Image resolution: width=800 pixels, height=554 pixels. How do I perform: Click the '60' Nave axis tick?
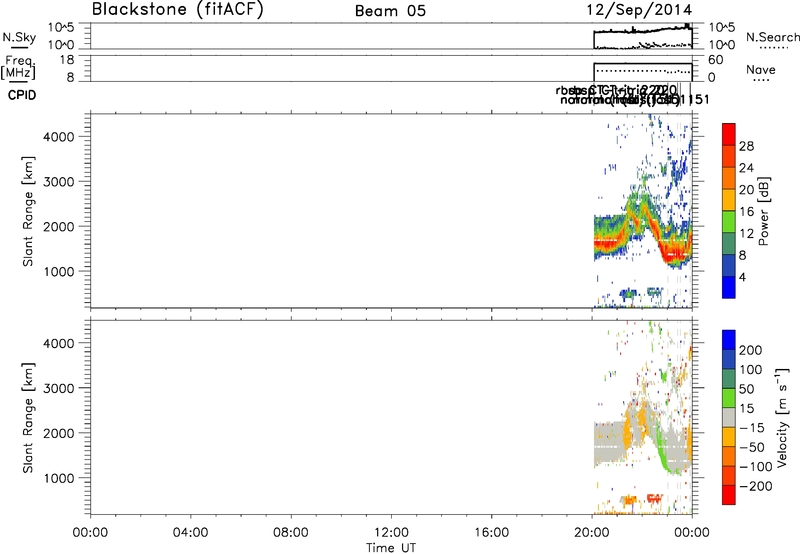pos(716,60)
